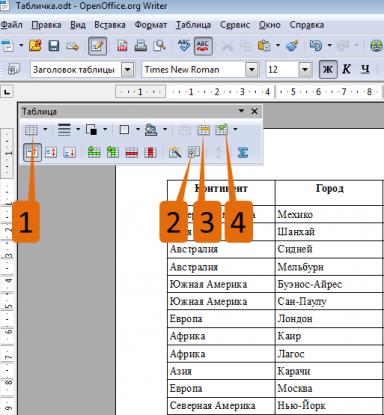This screenshot has height=415, width=384.
Task: Toggle italic К formatting
Action: pyautogui.click(x=347, y=69)
